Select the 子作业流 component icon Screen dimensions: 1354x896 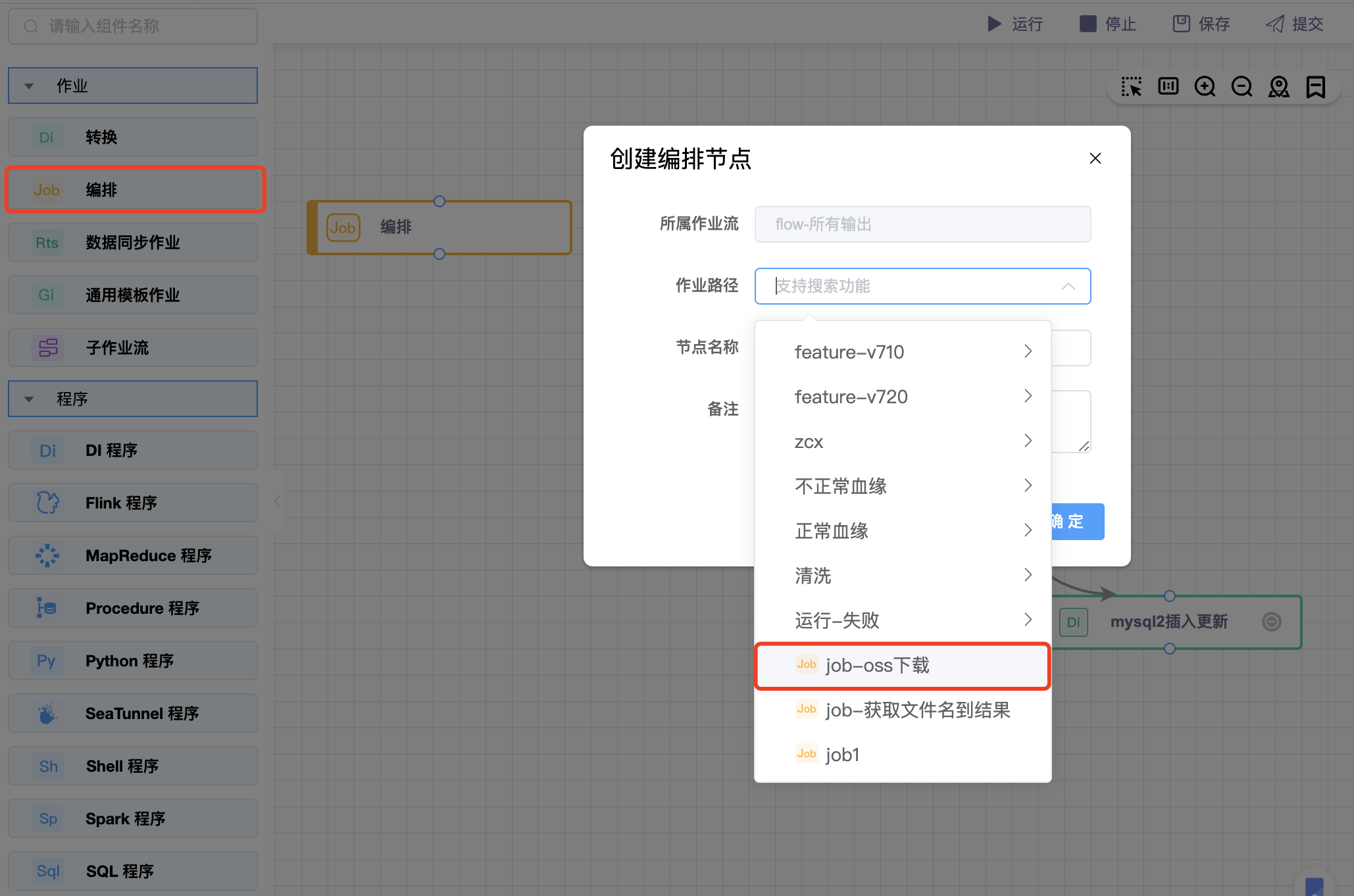[x=47, y=347]
